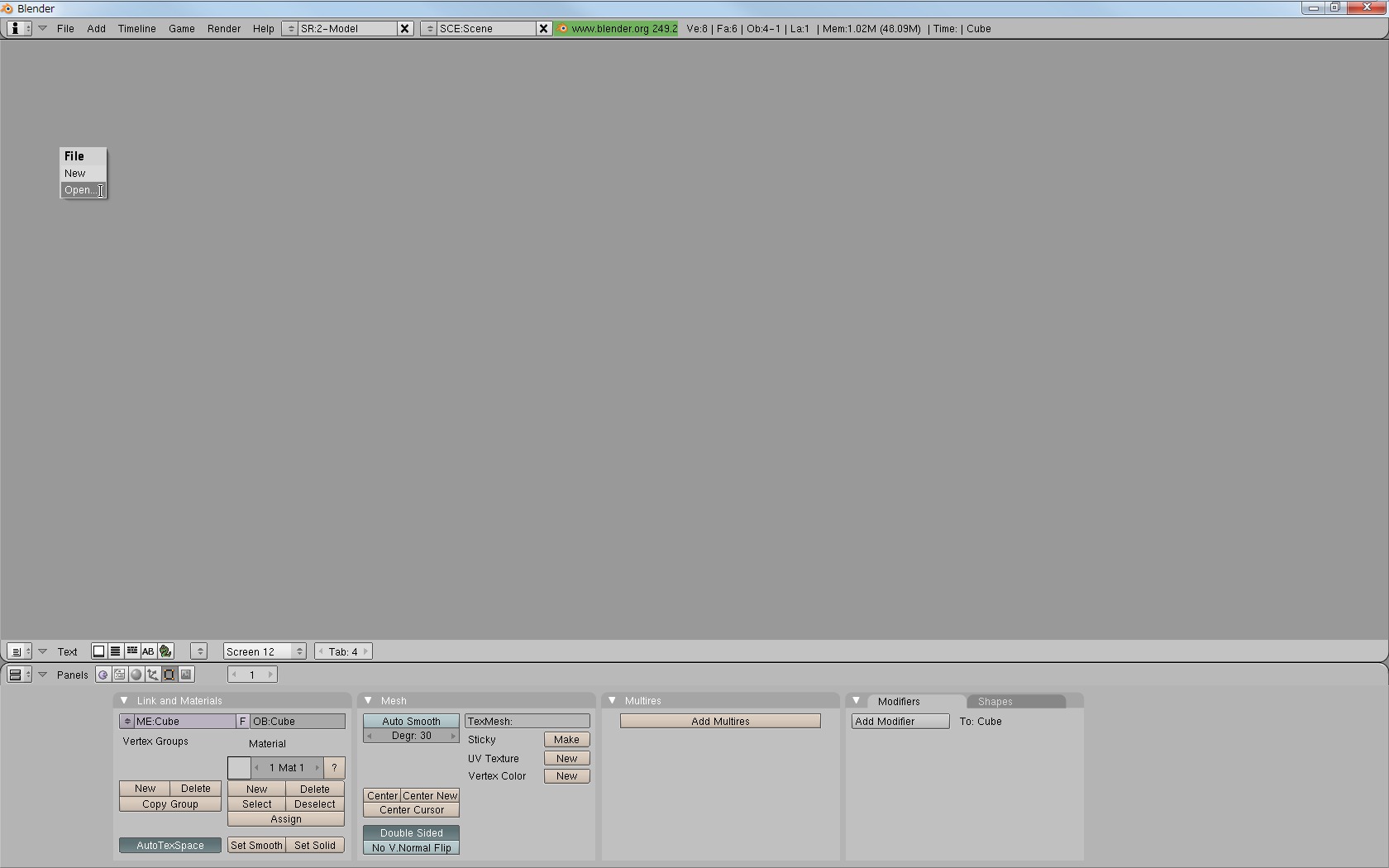
Task: Open Shading context sphere icon
Action: [x=136, y=675]
